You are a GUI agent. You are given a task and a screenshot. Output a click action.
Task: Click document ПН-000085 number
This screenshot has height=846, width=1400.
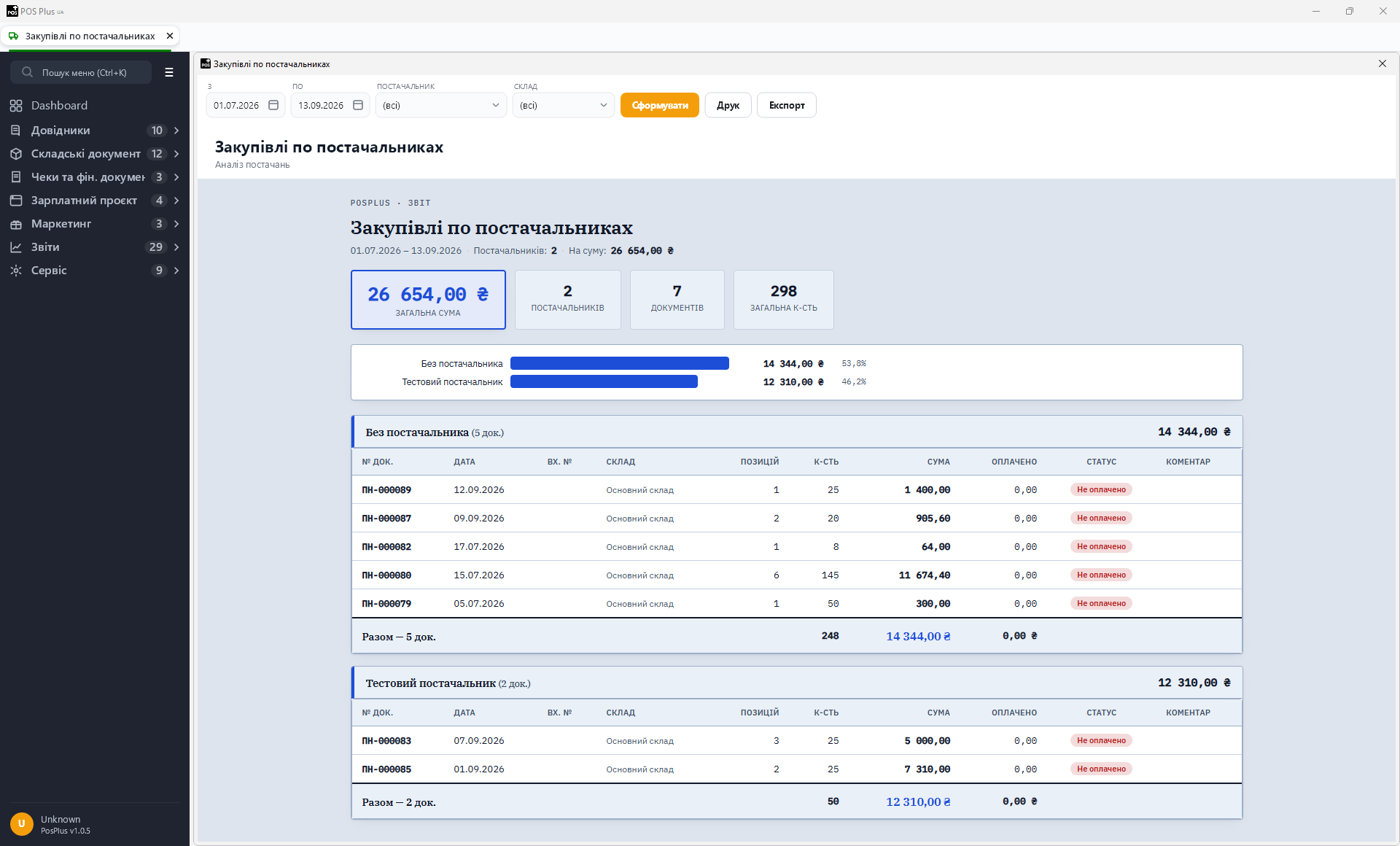click(386, 769)
